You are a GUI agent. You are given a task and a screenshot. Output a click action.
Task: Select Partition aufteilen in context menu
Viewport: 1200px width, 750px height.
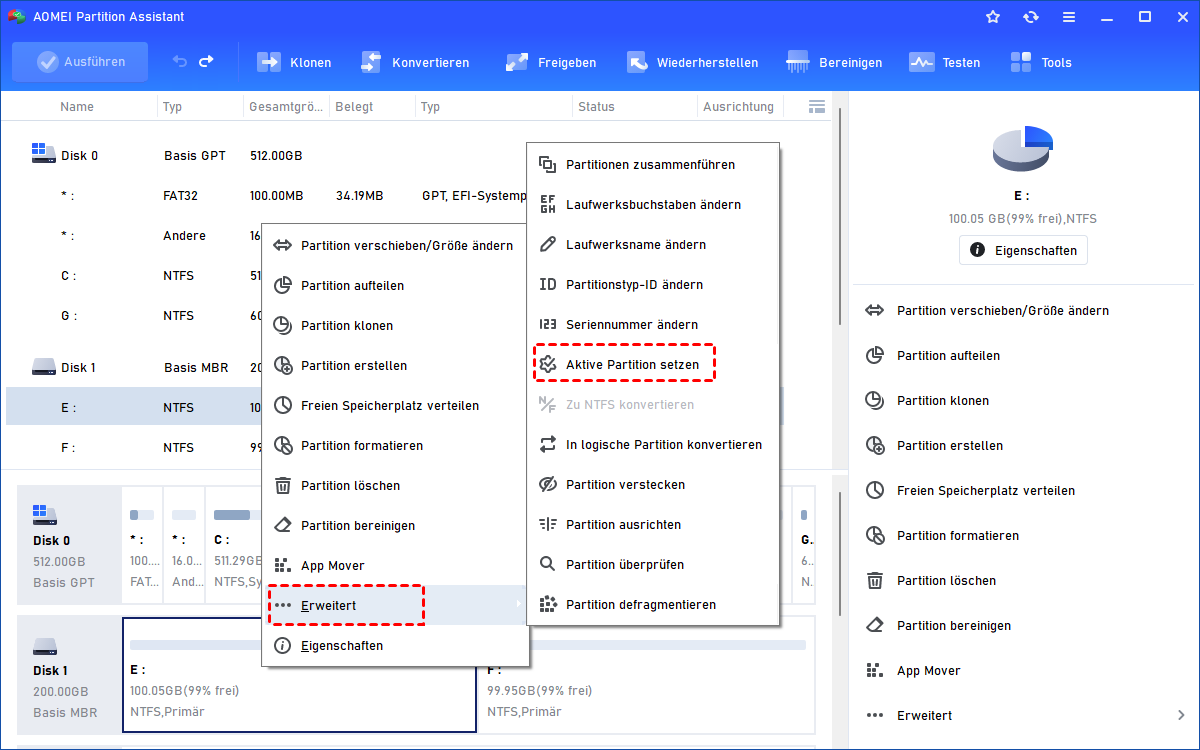pos(395,286)
